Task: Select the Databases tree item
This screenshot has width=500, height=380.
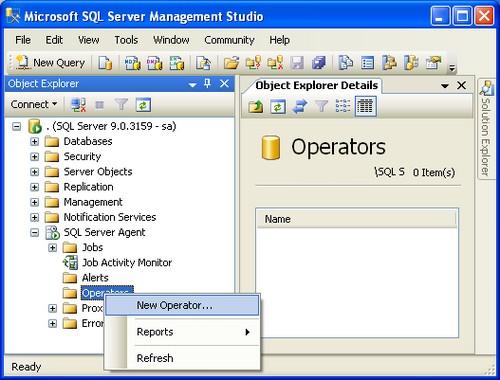Action: [x=88, y=141]
